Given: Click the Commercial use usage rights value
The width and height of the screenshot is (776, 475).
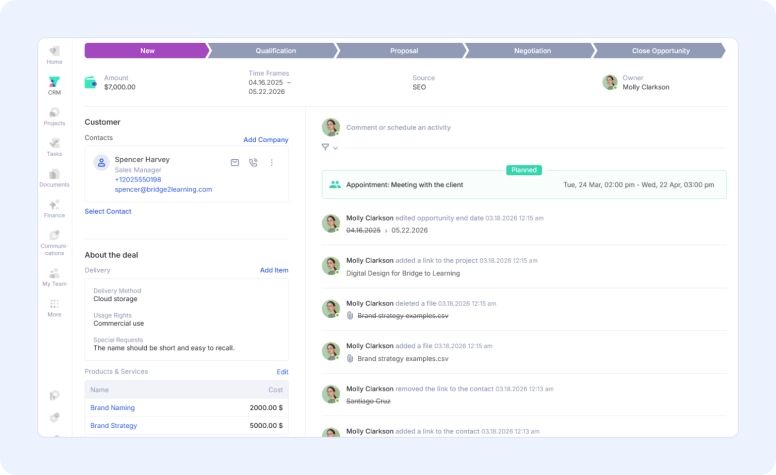Looking at the screenshot, I should tap(119, 324).
